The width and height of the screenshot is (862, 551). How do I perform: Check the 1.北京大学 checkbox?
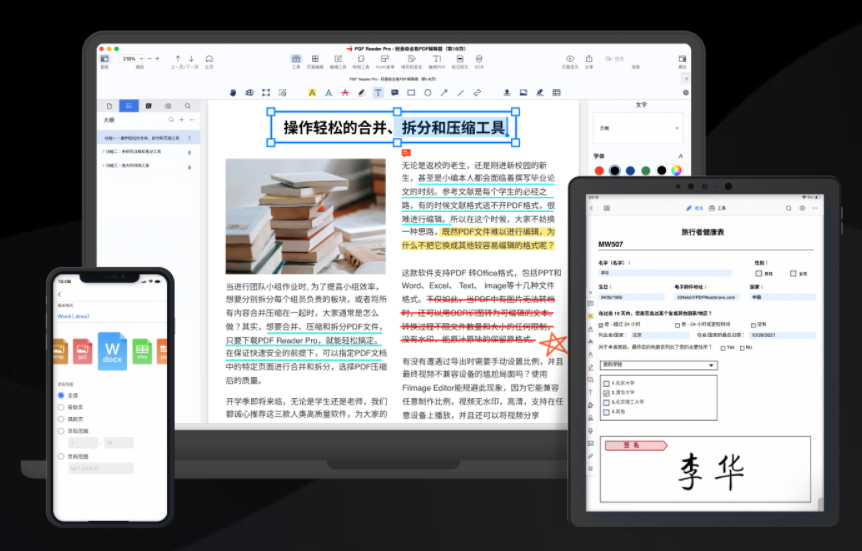pos(606,383)
